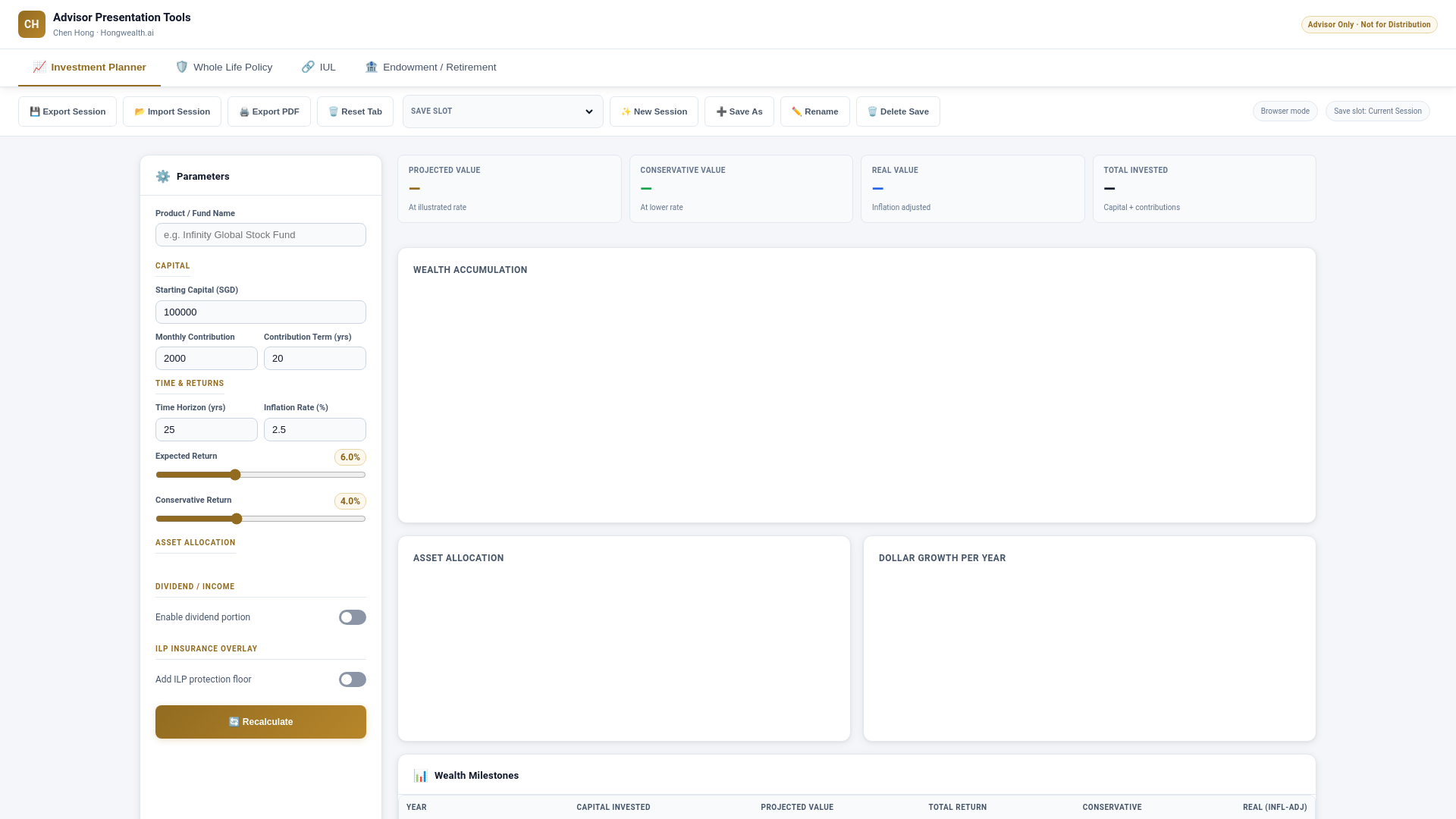Click the Investment Planner chart icon
Screen dimensions: 1456x819
pos(39,67)
